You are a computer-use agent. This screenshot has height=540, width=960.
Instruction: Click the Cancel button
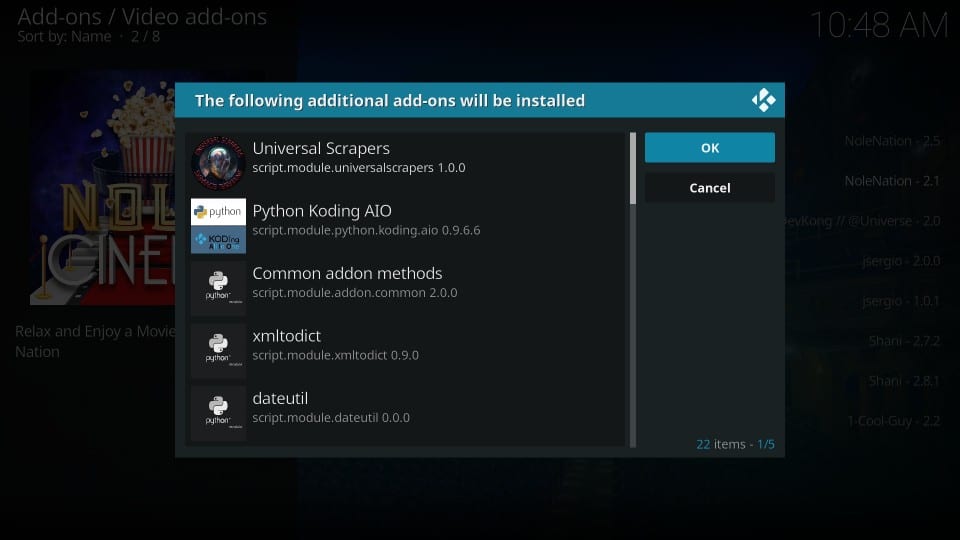pos(710,187)
